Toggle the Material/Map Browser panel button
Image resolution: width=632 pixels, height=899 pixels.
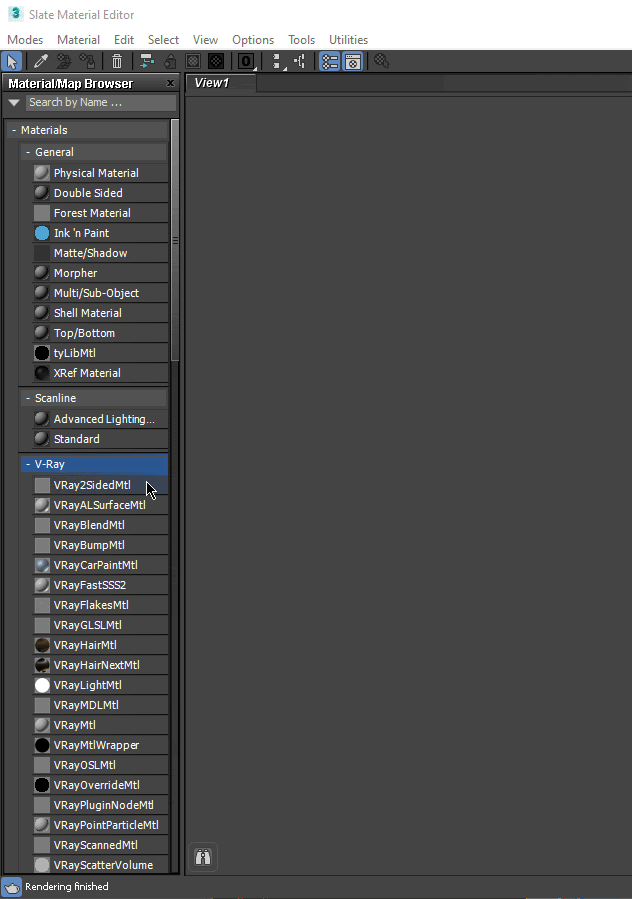point(329,61)
